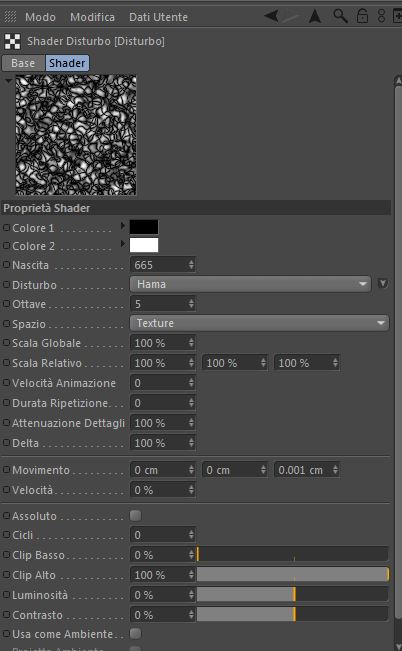Image resolution: width=402 pixels, height=651 pixels.
Task: Toggle the Usa come Ambiente checkbox
Action: click(x=135, y=634)
